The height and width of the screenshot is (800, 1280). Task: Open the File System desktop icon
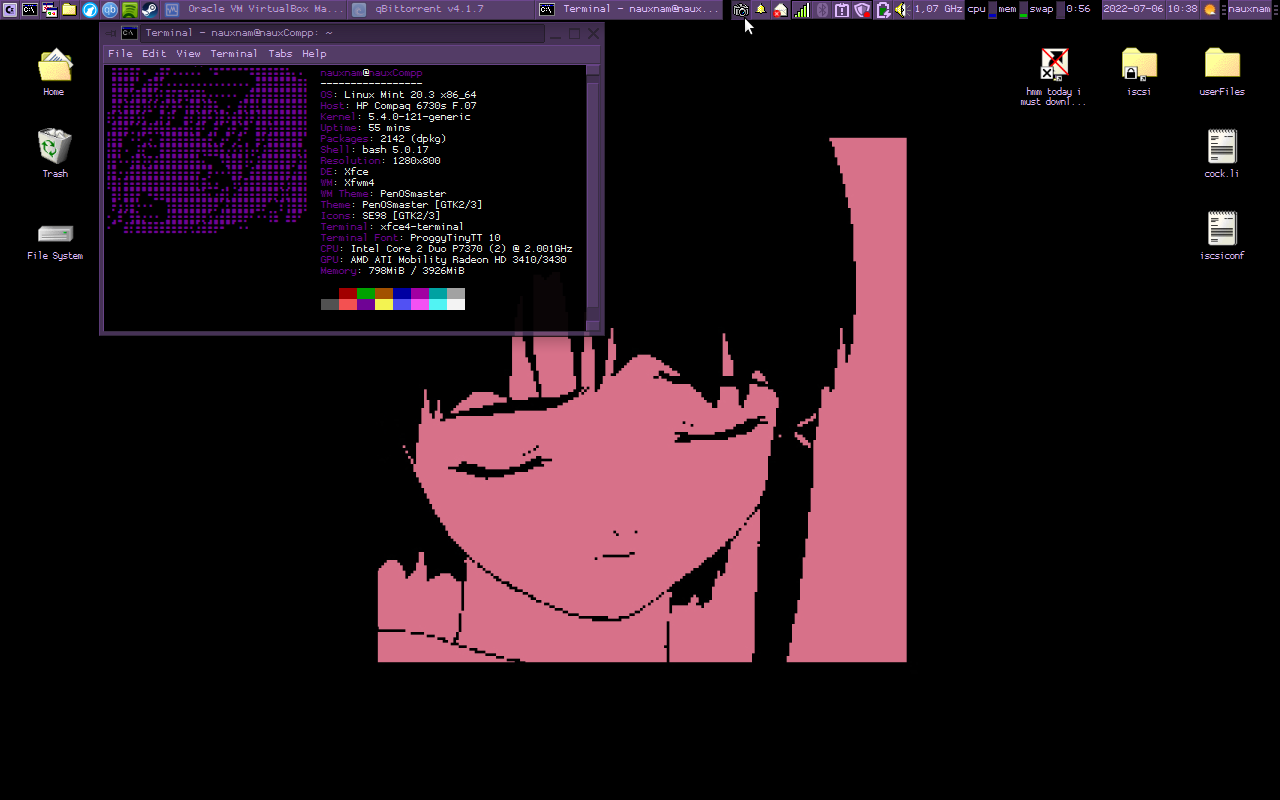[54, 241]
